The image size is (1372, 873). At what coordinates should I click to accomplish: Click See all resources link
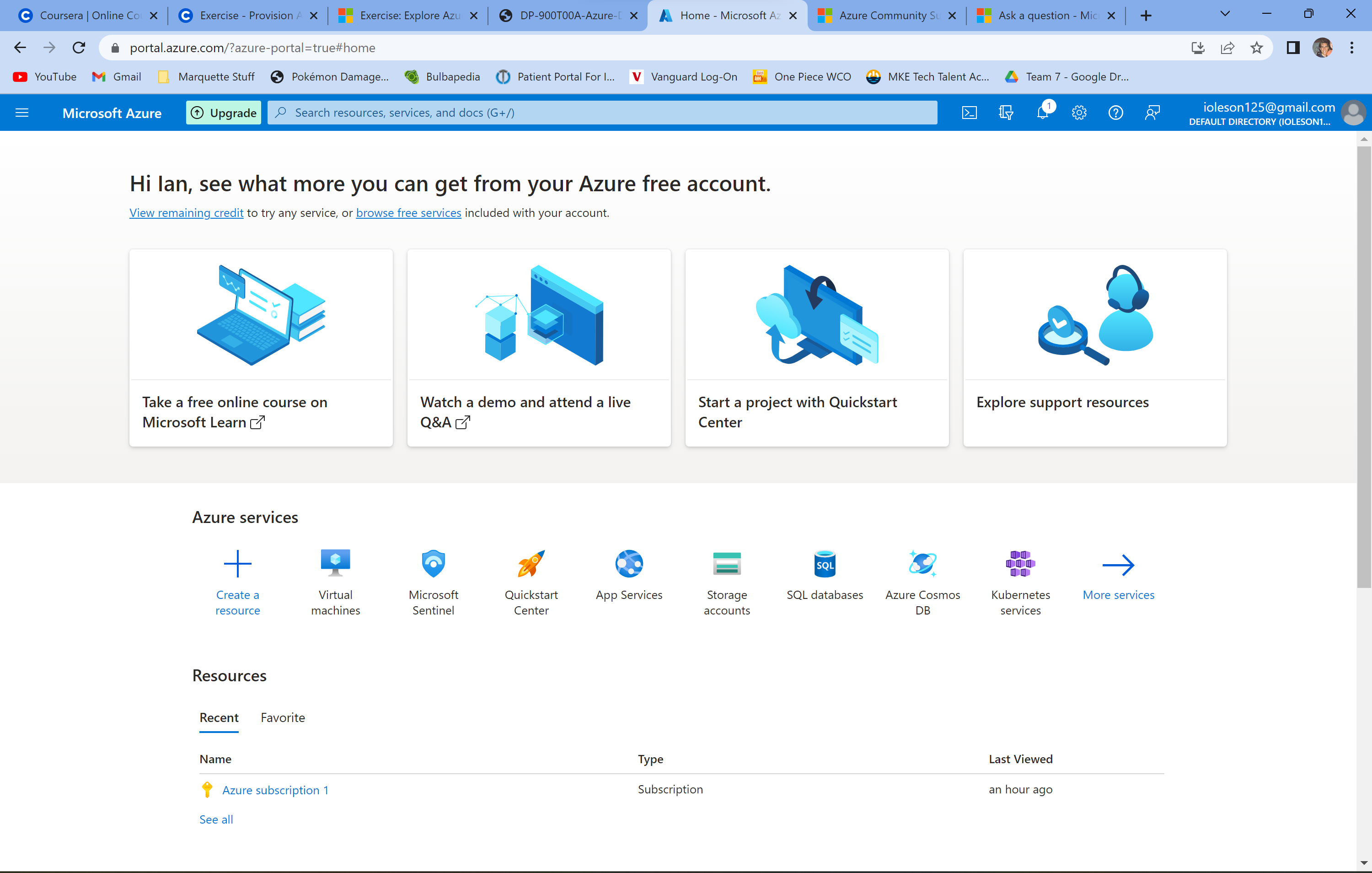(216, 819)
